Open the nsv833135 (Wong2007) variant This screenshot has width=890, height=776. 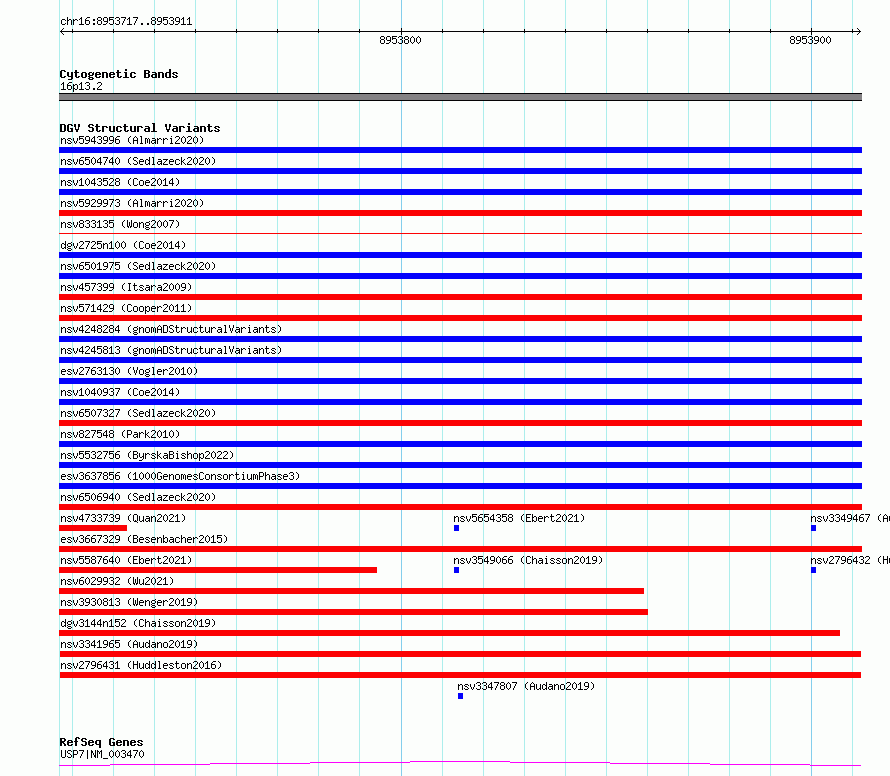click(x=120, y=224)
